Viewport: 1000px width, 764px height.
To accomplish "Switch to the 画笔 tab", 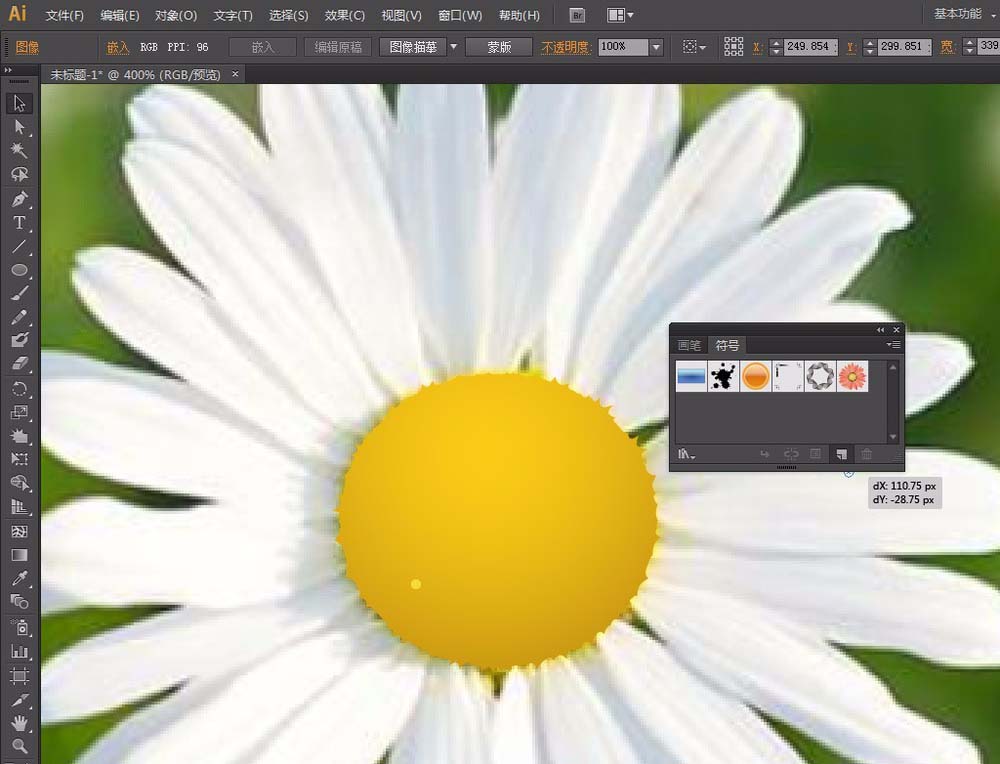I will click(689, 346).
